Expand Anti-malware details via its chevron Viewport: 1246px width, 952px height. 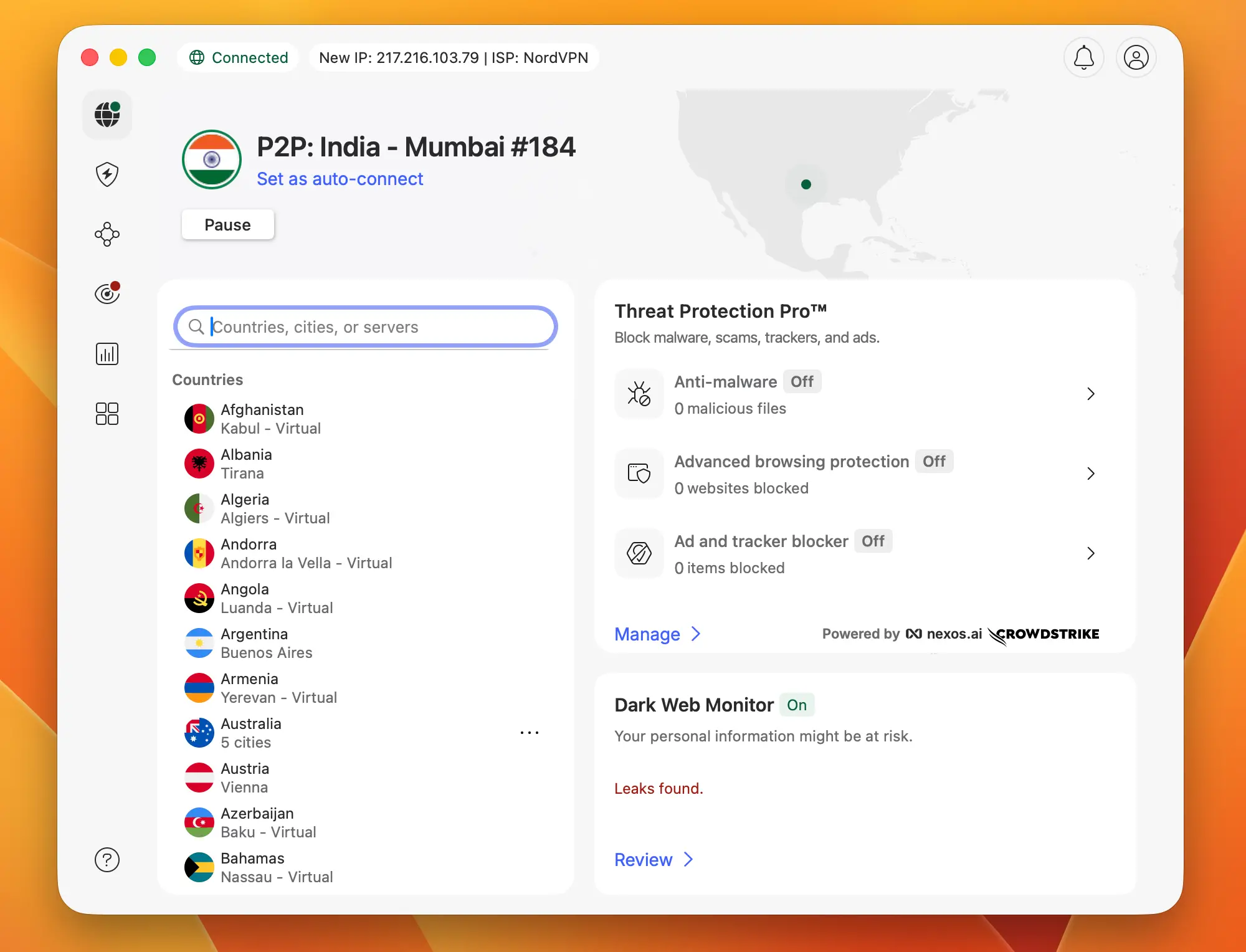pos(1091,394)
